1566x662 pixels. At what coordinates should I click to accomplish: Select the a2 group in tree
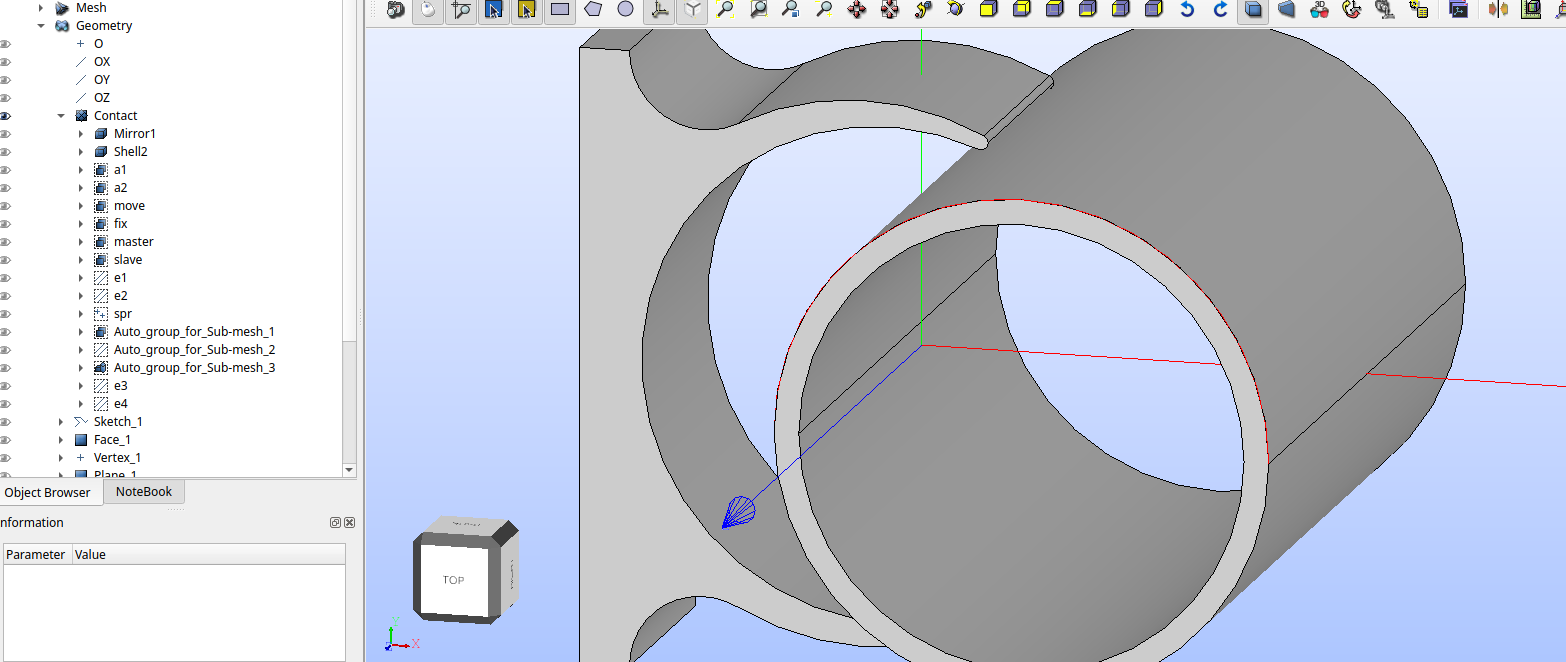pos(120,188)
